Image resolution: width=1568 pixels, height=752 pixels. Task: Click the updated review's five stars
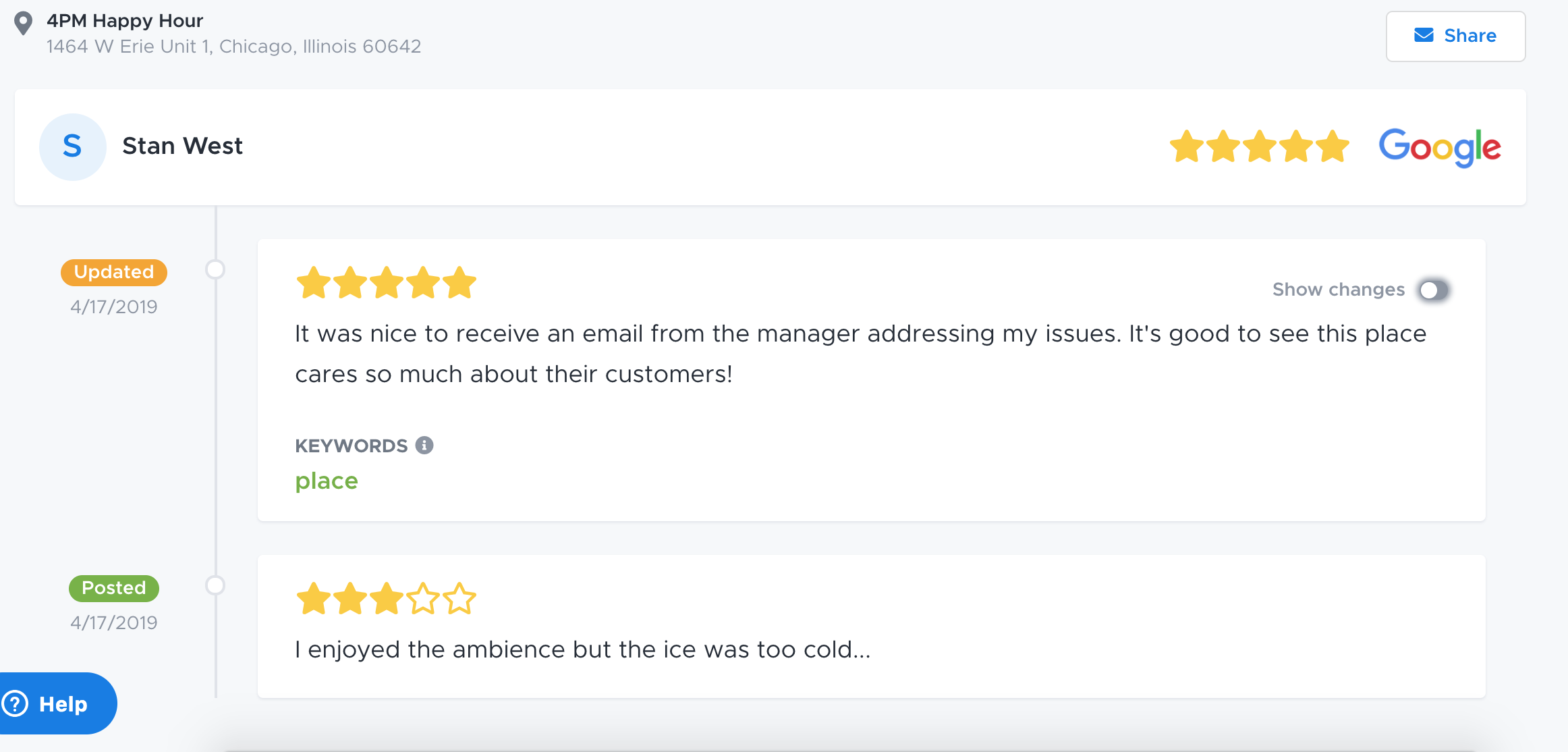tap(386, 282)
